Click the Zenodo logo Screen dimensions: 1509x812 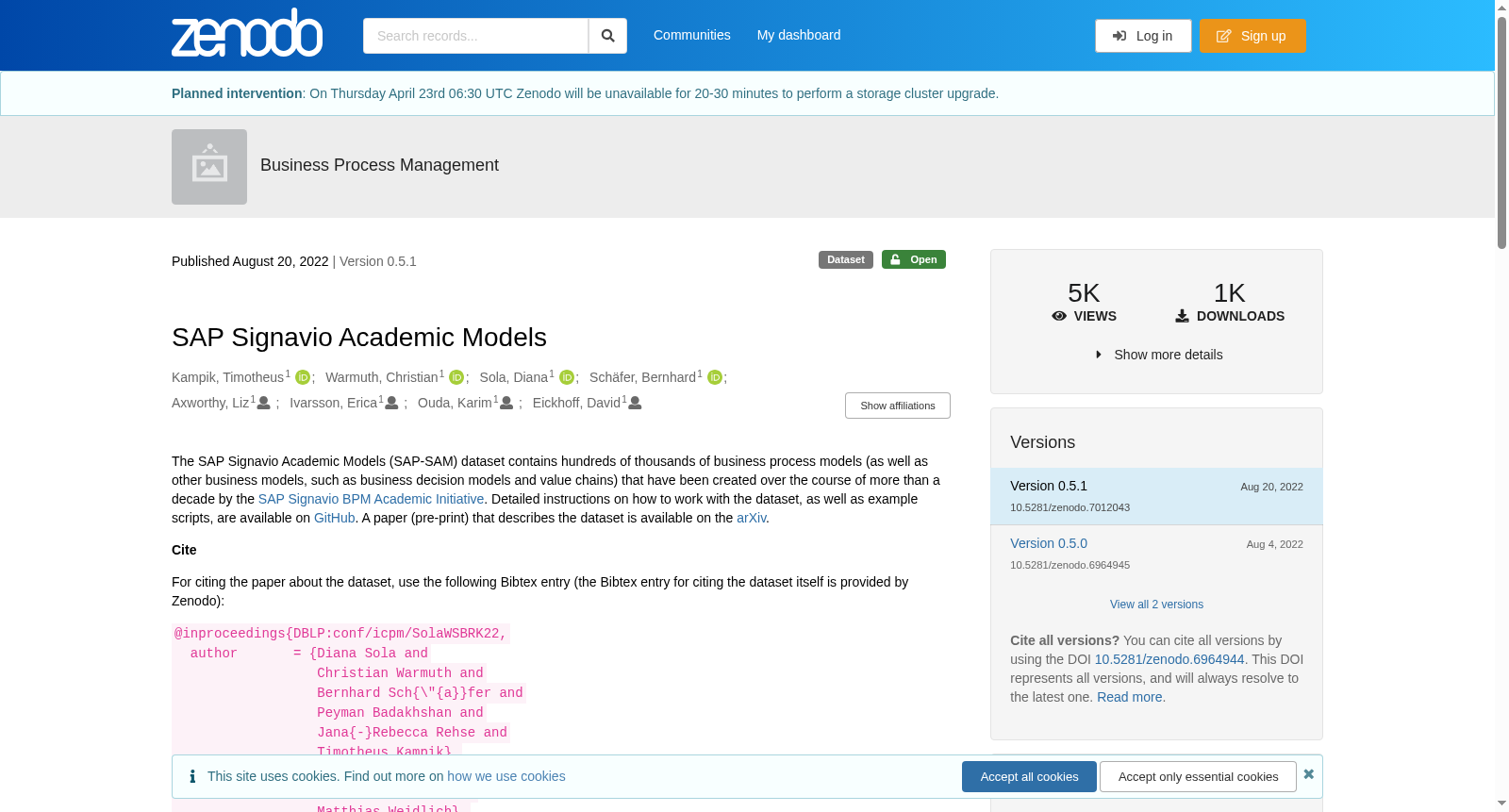pos(247,33)
